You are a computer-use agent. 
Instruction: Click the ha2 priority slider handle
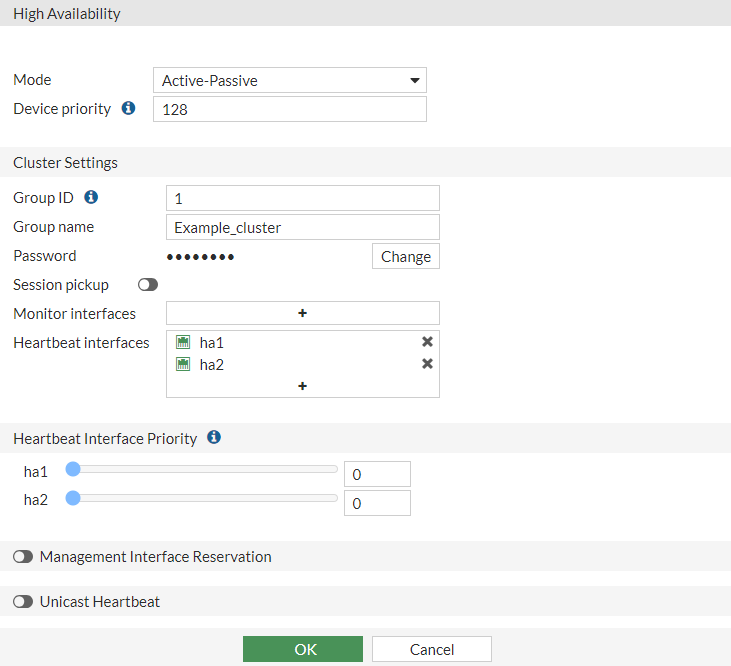click(x=72, y=497)
